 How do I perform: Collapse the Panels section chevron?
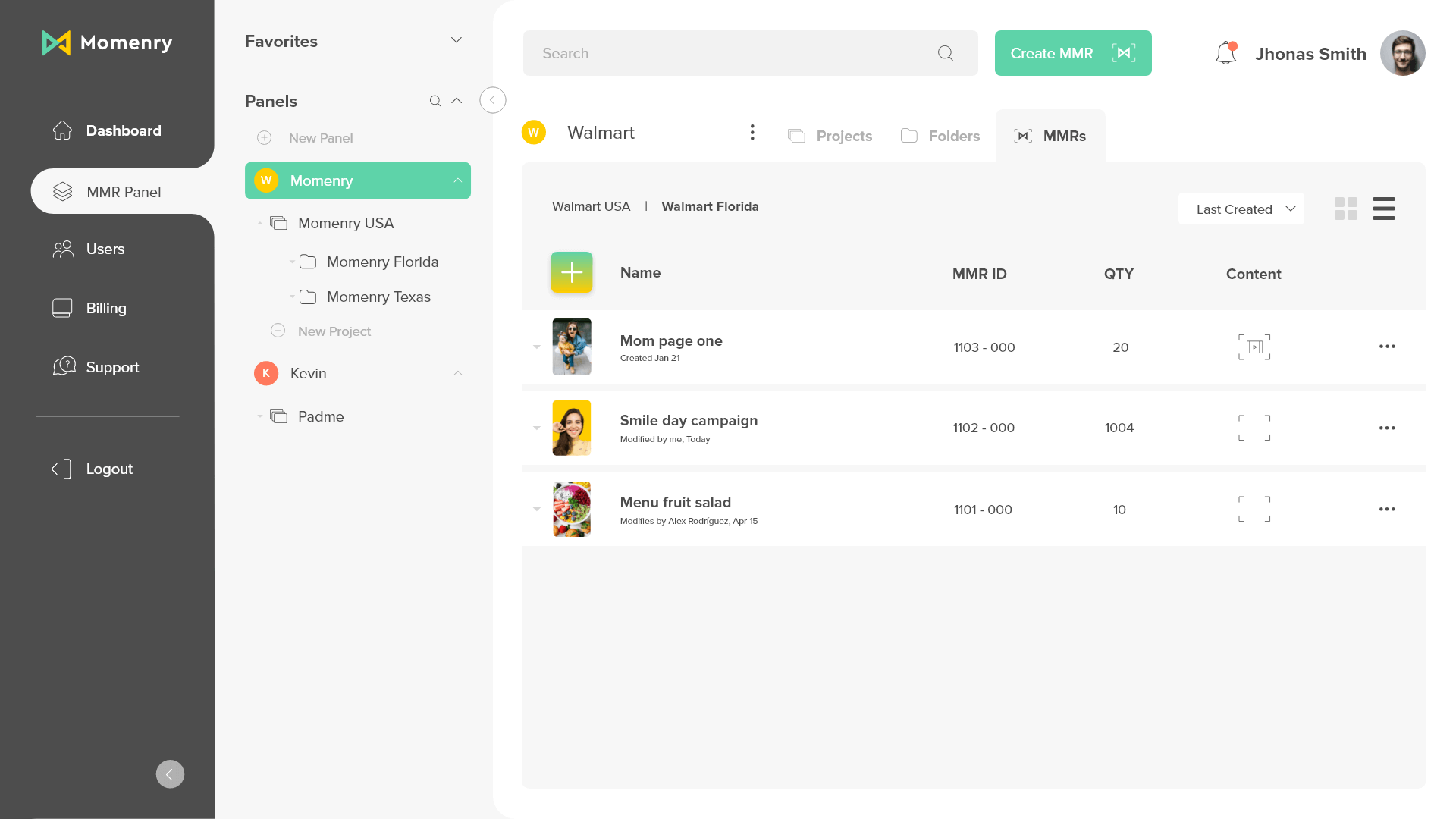[457, 101]
